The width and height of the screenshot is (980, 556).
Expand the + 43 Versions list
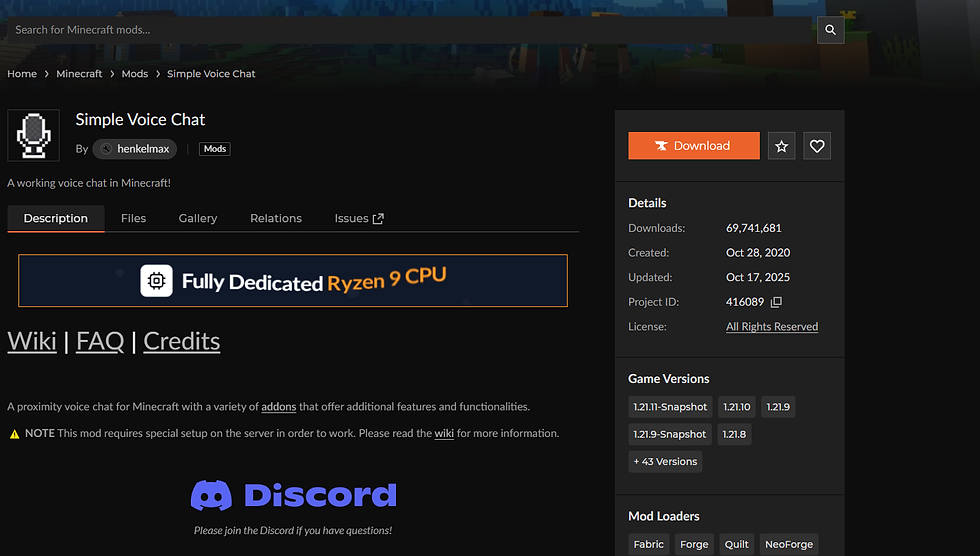coord(665,462)
